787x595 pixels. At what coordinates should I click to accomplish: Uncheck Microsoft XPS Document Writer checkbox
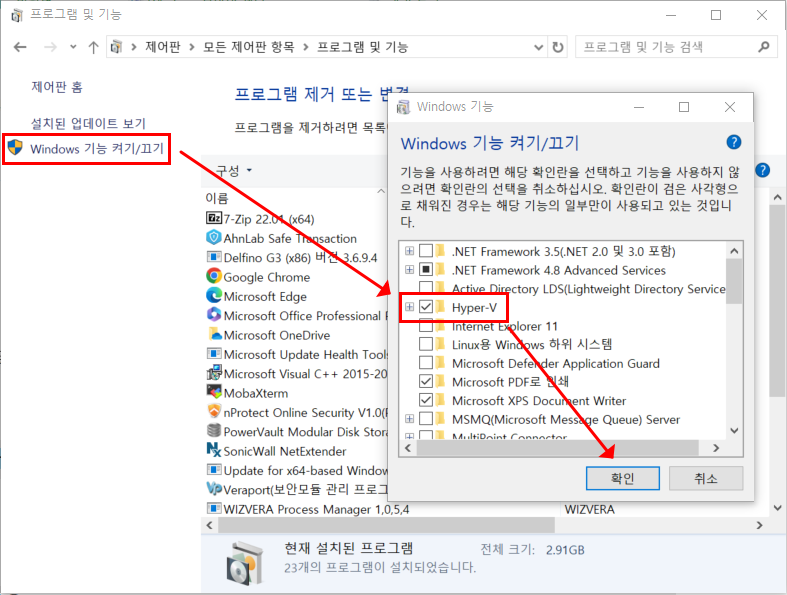tap(426, 400)
